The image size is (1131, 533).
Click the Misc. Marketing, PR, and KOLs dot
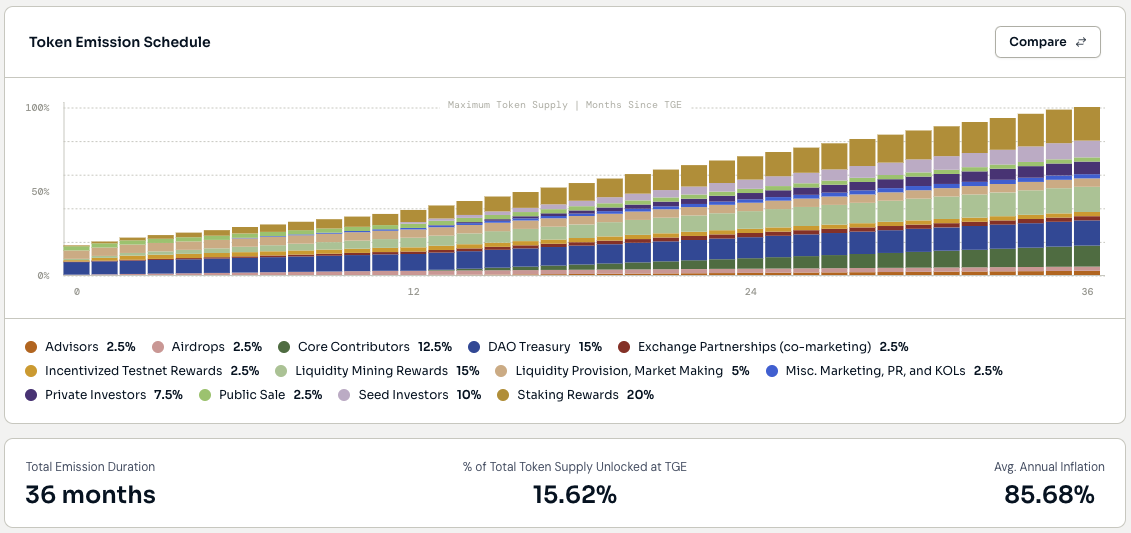point(771,371)
